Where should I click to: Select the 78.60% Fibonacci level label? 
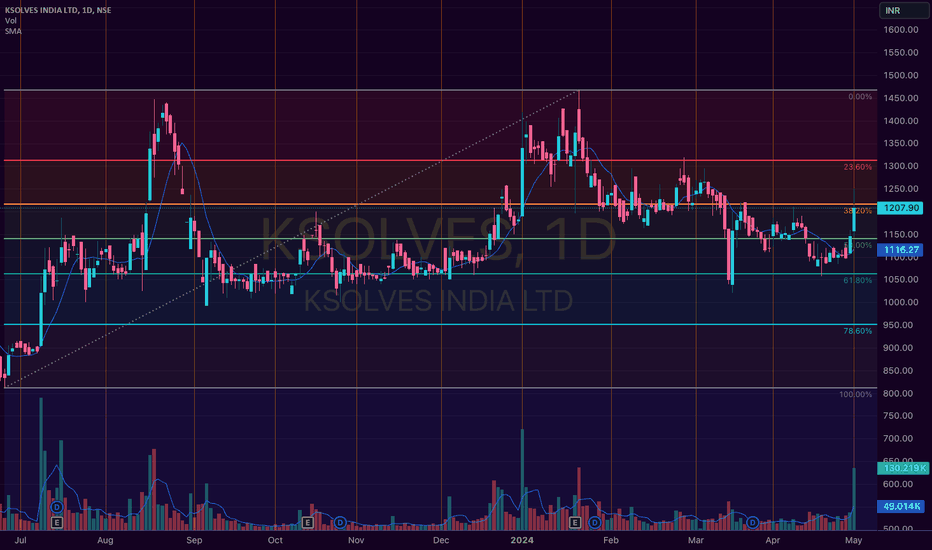coord(858,331)
